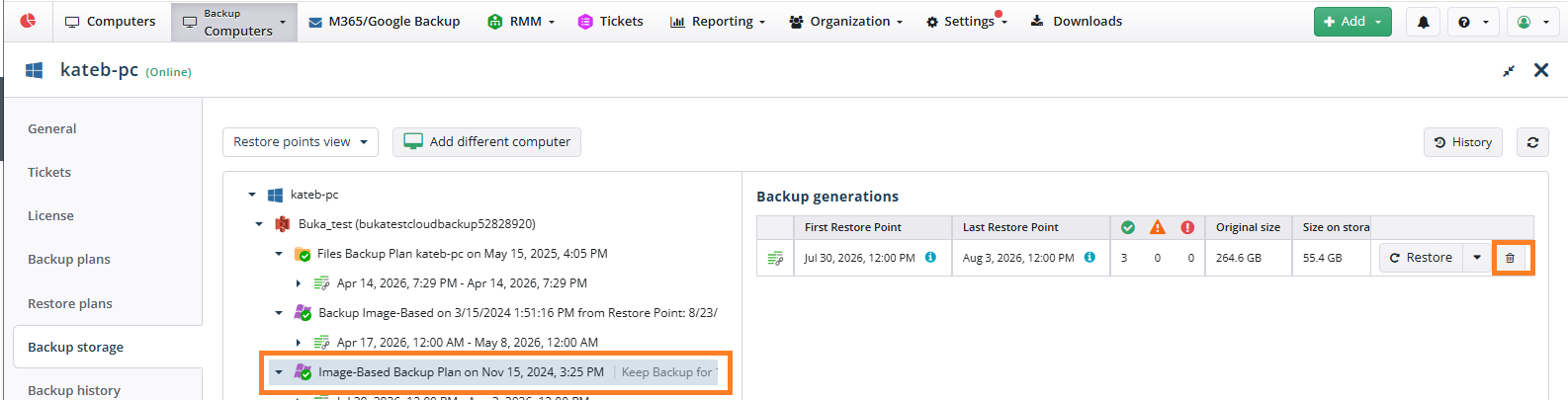The height and width of the screenshot is (400, 1568).
Task: Open the Restore dropdown arrow
Action: pyautogui.click(x=1477, y=258)
